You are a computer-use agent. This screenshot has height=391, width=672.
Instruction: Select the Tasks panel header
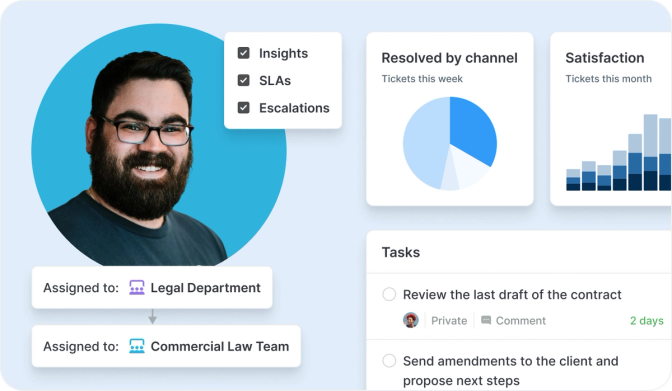click(401, 252)
